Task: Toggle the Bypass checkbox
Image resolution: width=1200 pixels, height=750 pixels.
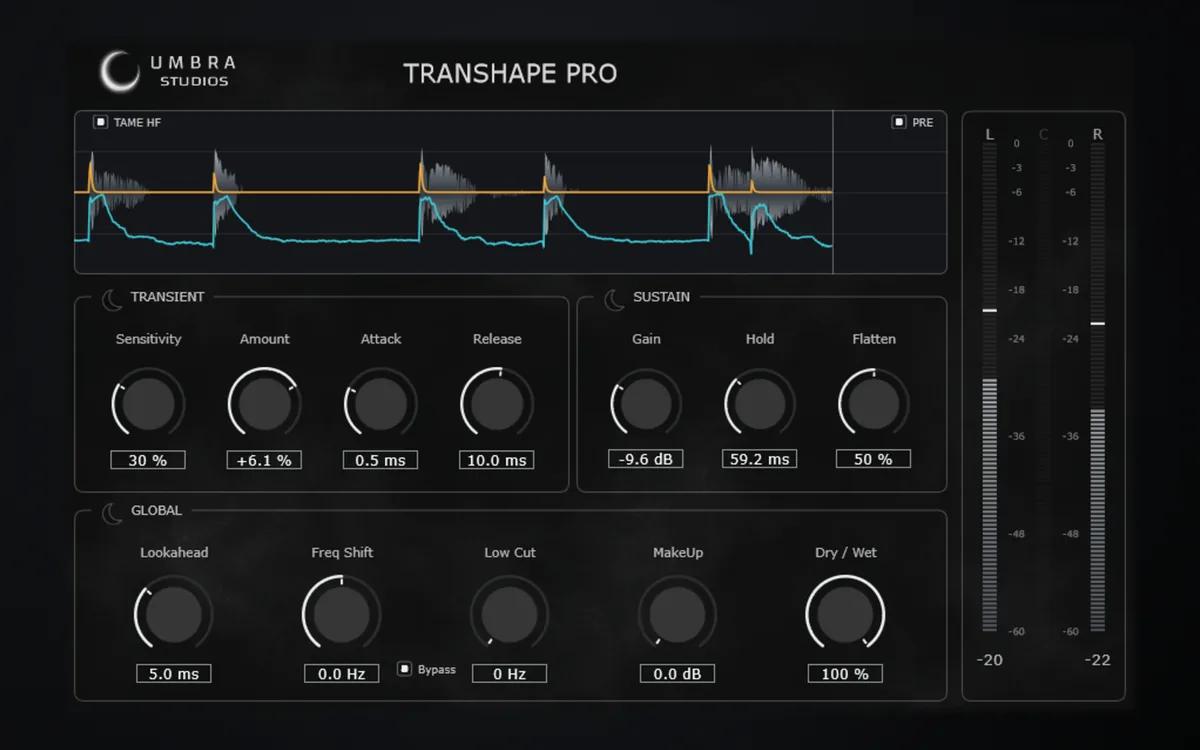Action: [405, 669]
